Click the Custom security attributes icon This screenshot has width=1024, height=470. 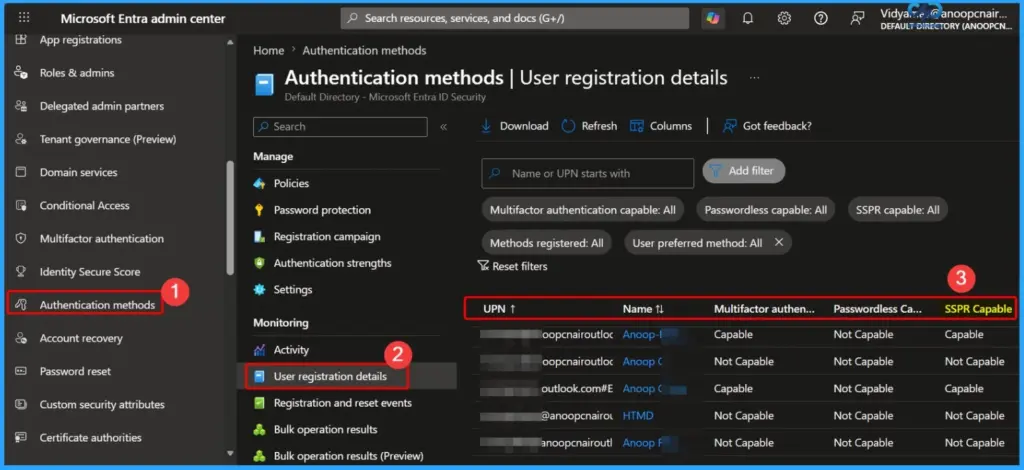[21, 405]
